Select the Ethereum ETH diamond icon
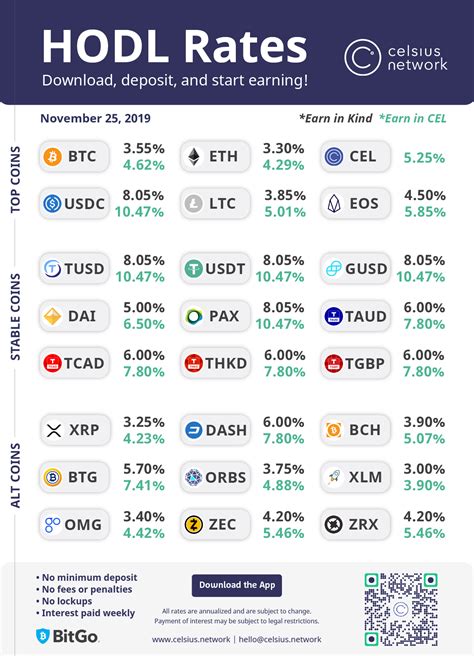 click(x=194, y=157)
